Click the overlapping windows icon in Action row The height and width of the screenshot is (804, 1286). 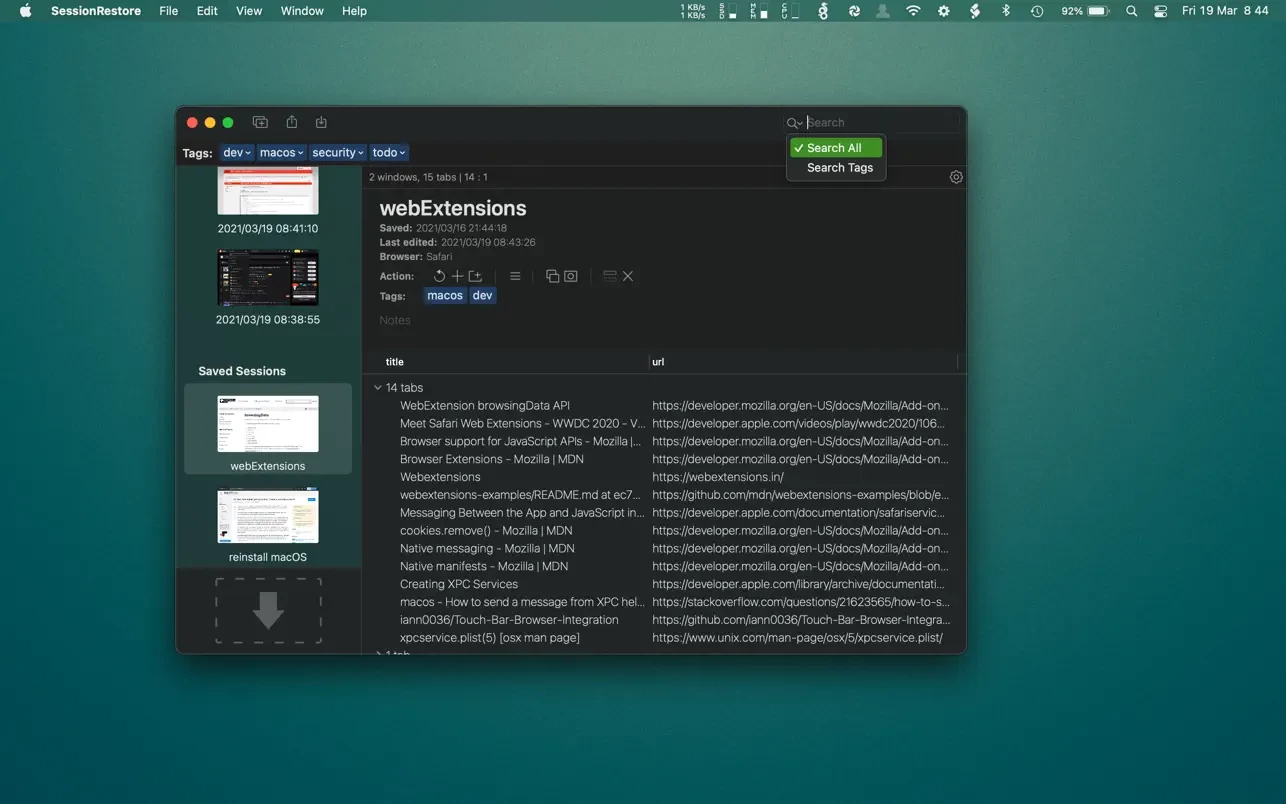pos(552,276)
